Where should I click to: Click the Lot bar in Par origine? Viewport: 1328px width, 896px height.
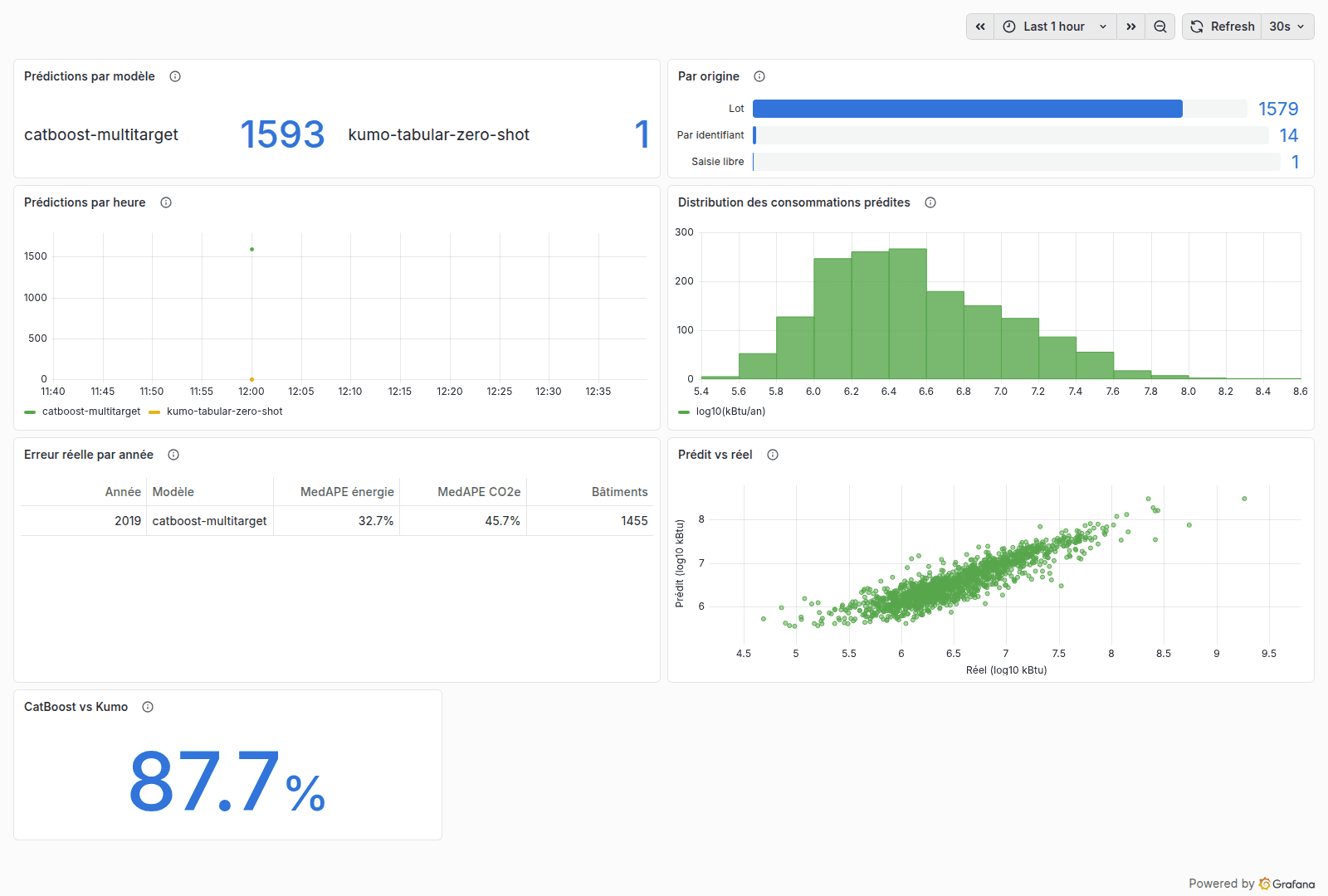[x=968, y=109]
